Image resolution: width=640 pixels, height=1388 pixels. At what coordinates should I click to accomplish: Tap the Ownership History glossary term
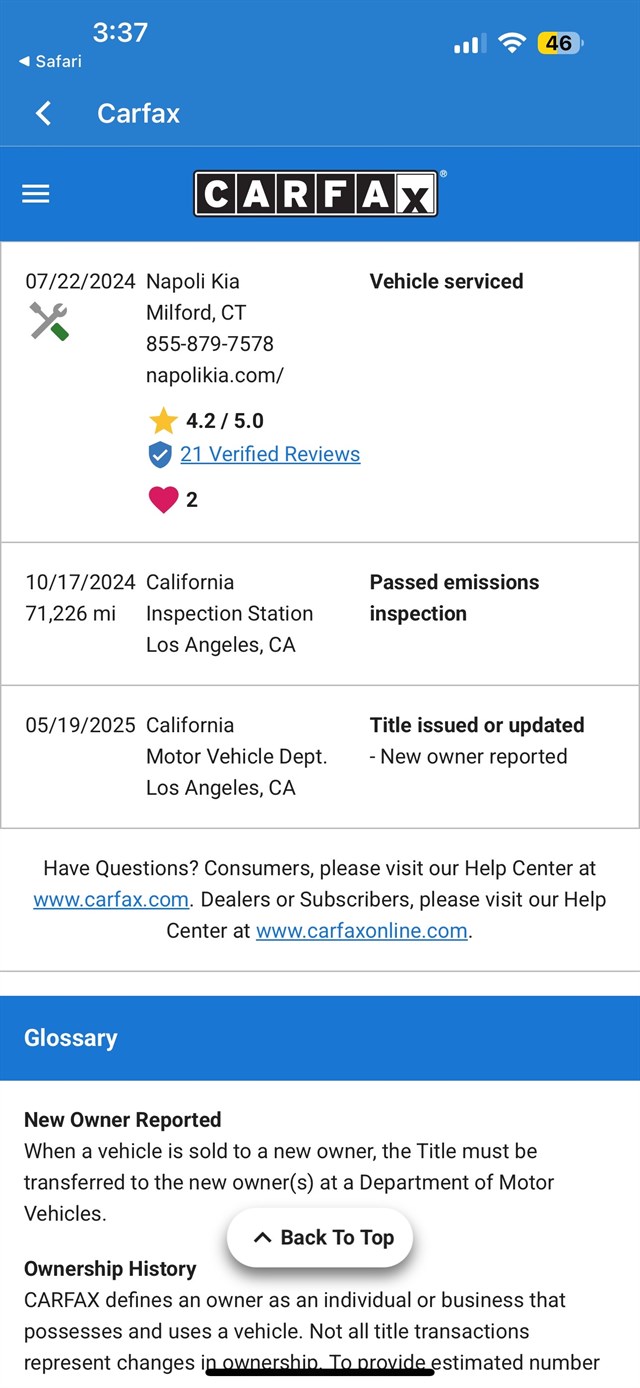[110, 1269]
